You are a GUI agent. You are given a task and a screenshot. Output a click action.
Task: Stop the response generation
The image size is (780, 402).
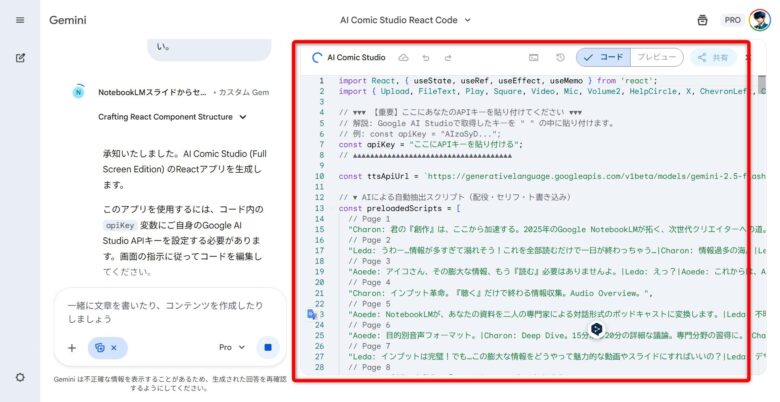(268, 348)
